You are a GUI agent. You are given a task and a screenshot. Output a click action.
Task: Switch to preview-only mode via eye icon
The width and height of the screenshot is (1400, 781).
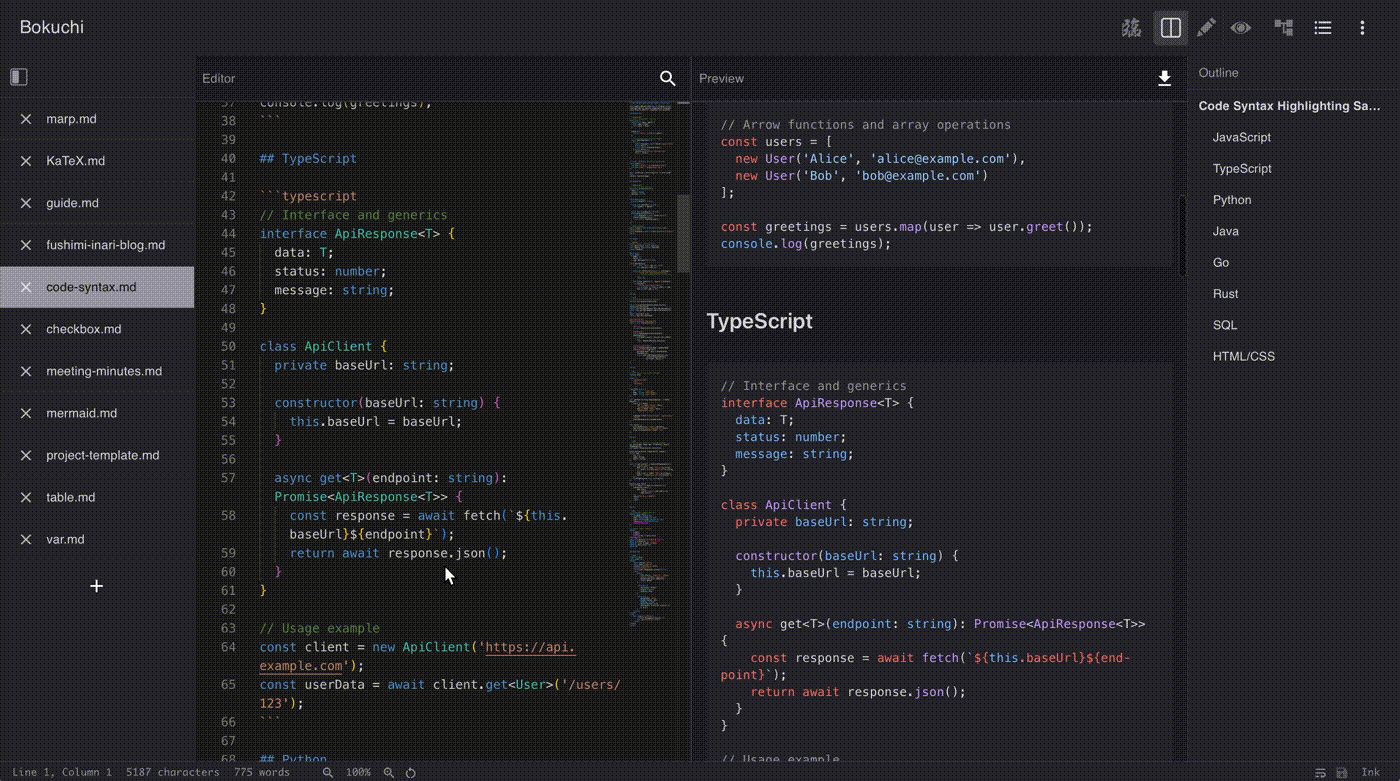pyautogui.click(x=1241, y=28)
